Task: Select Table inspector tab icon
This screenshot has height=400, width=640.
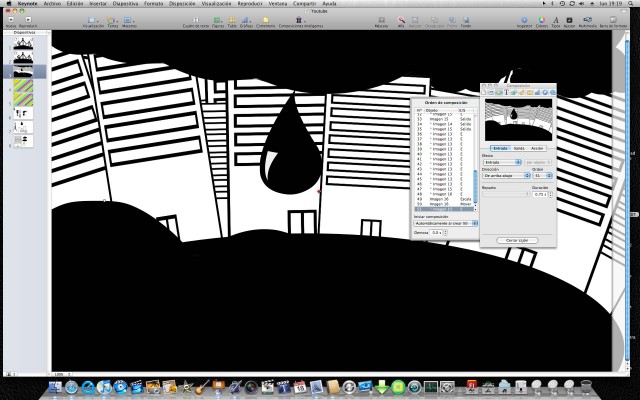Action: pos(530,92)
